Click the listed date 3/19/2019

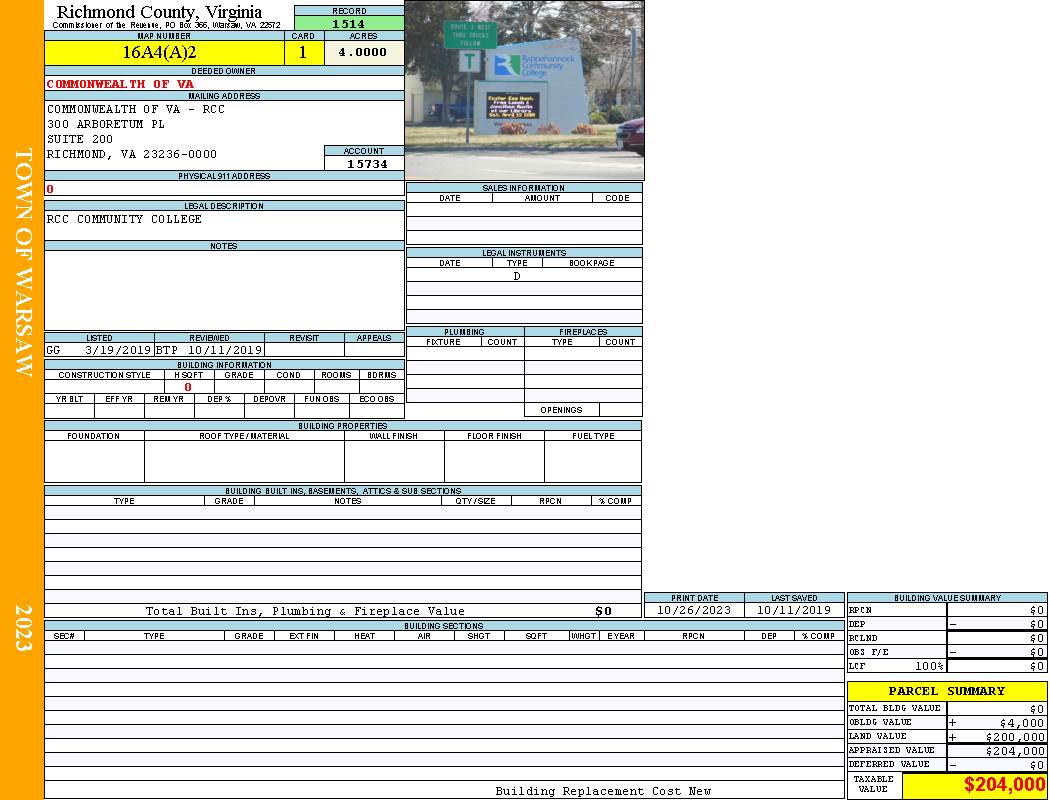(x=118, y=350)
